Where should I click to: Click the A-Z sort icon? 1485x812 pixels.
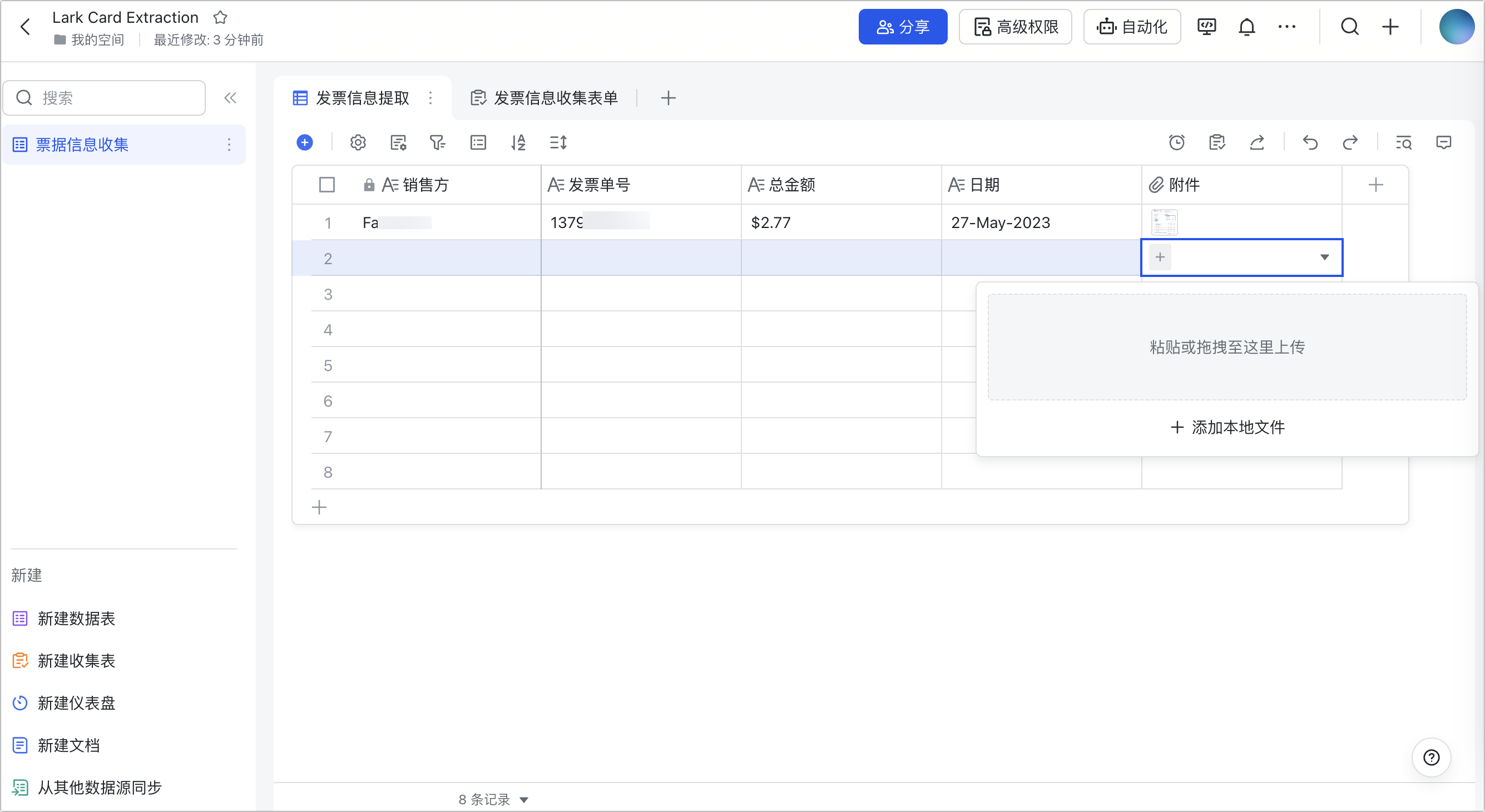pyautogui.click(x=518, y=142)
